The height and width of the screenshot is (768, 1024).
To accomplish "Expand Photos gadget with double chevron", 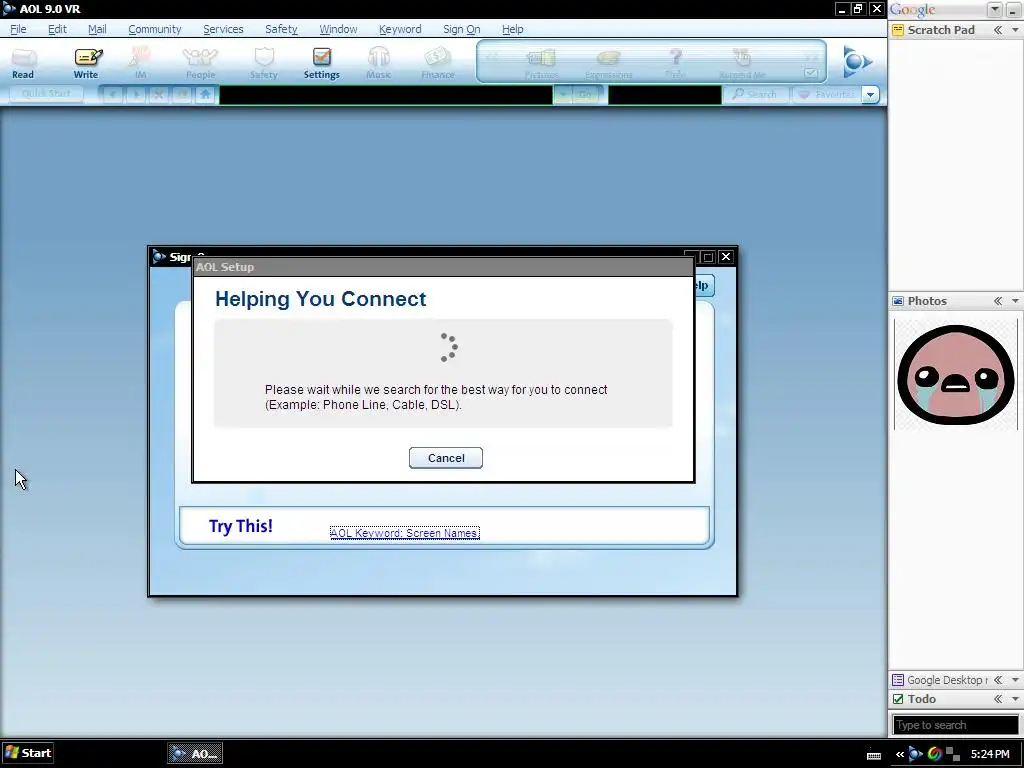I will coord(998,301).
